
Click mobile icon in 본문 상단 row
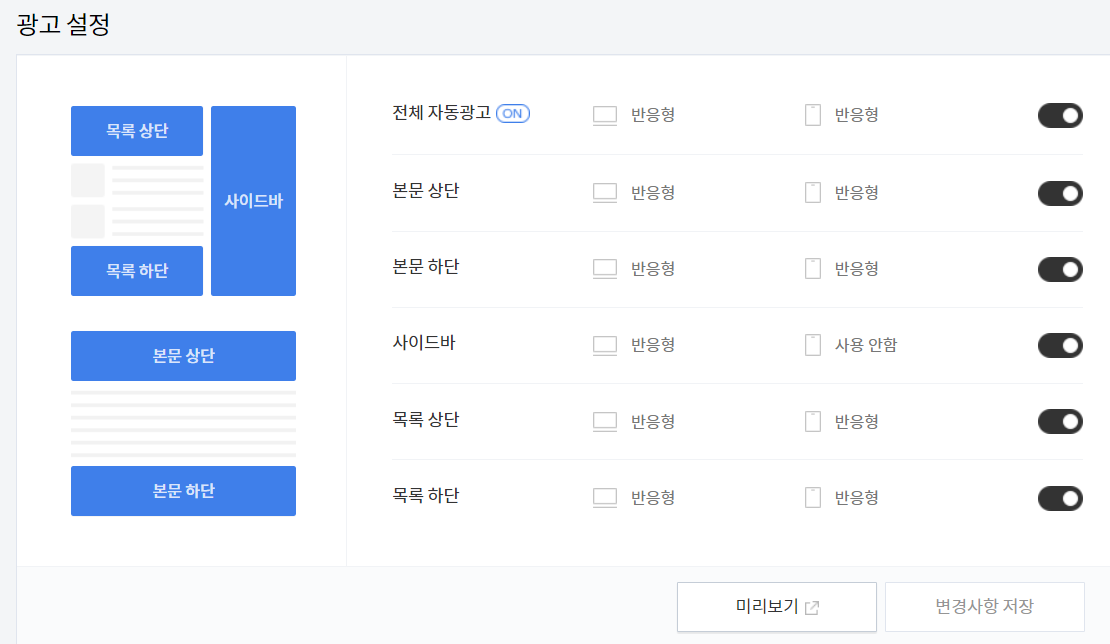click(813, 192)
